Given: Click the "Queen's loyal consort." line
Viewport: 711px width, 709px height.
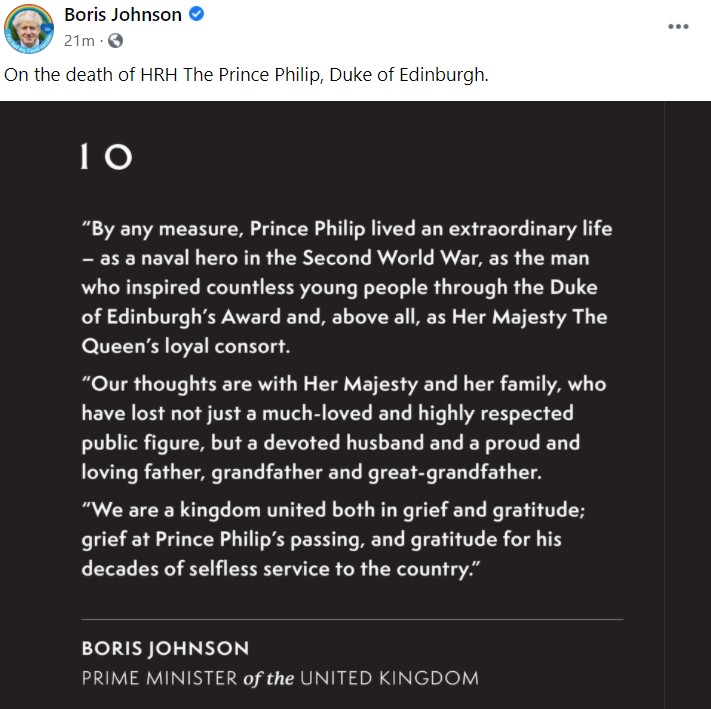Looking at the screenshot, I should [x=185, y=346].
